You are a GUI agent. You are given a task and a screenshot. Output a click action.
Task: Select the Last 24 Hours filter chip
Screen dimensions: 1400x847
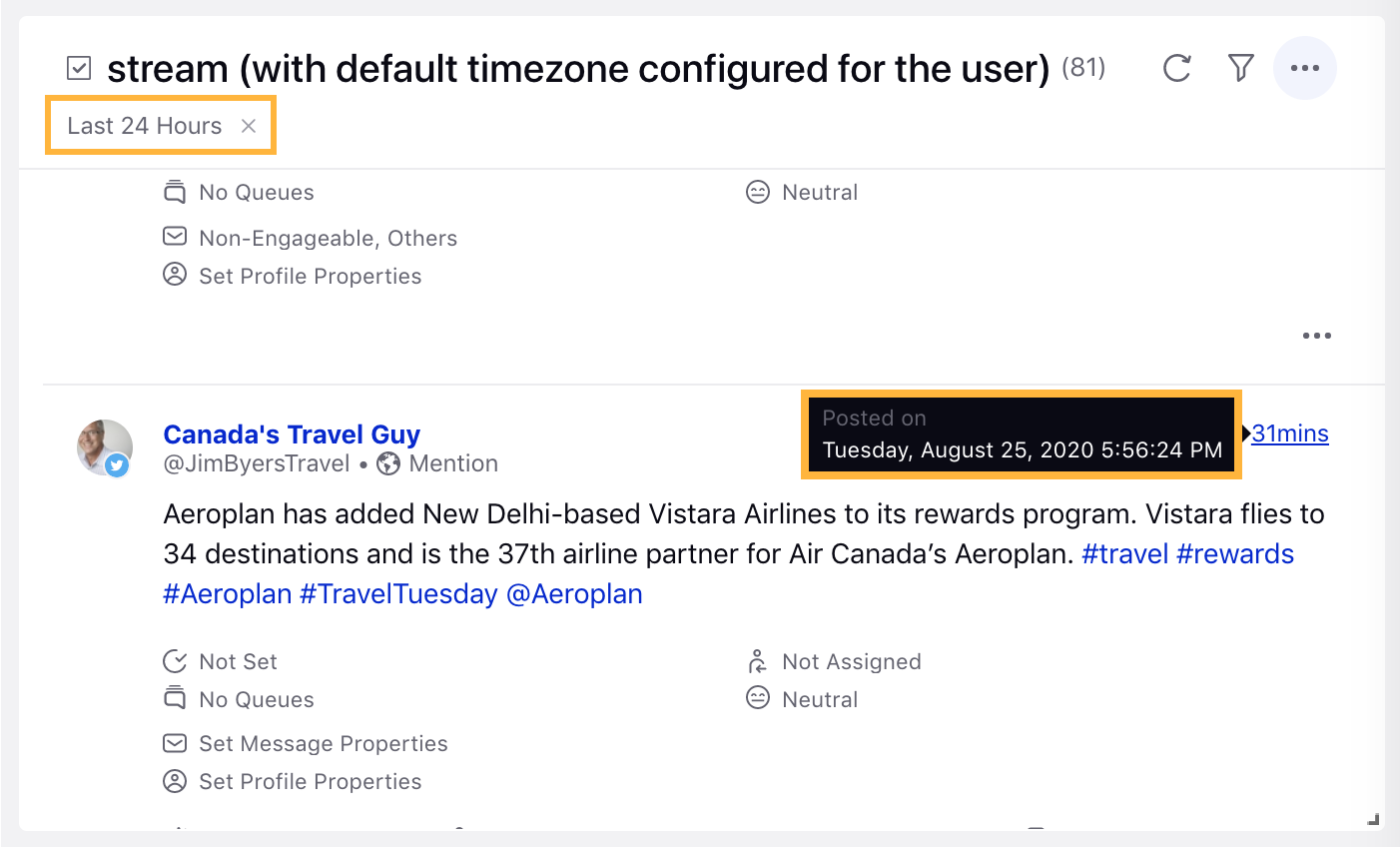145,126
